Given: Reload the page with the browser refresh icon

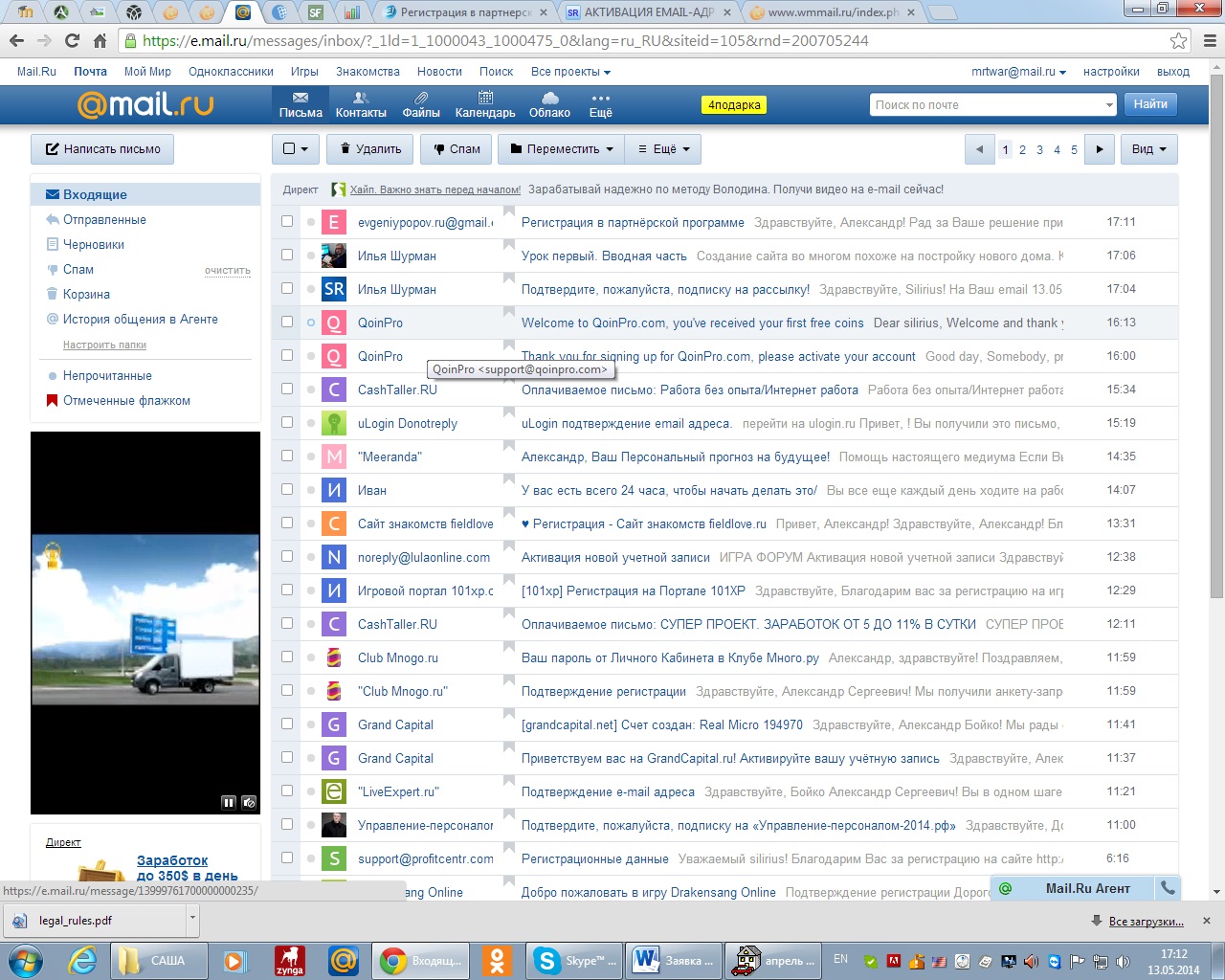Looking at the screenshot, I should click(x=72, y=41).
